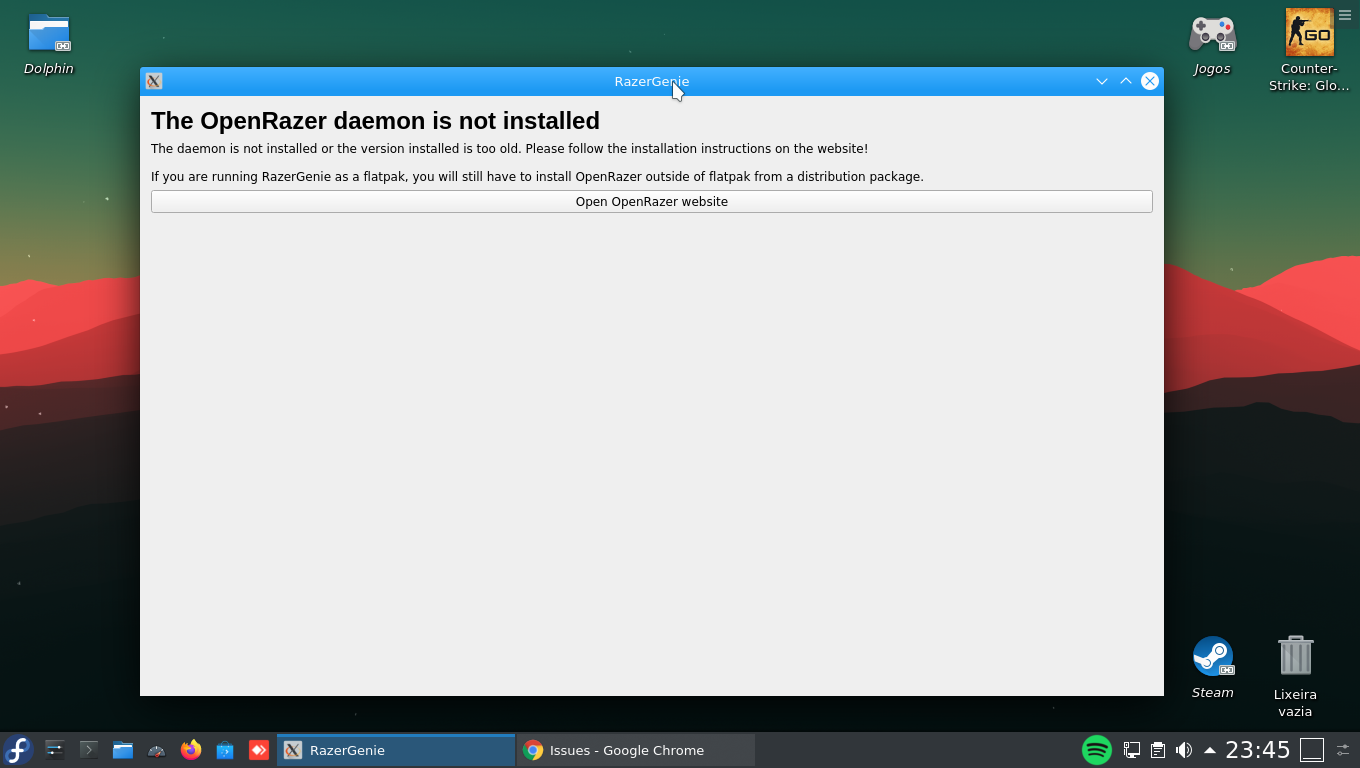Open the Jogos folder on the desktop
The height and width of the screenshot is (768, 1360).
click(1211, 35)
